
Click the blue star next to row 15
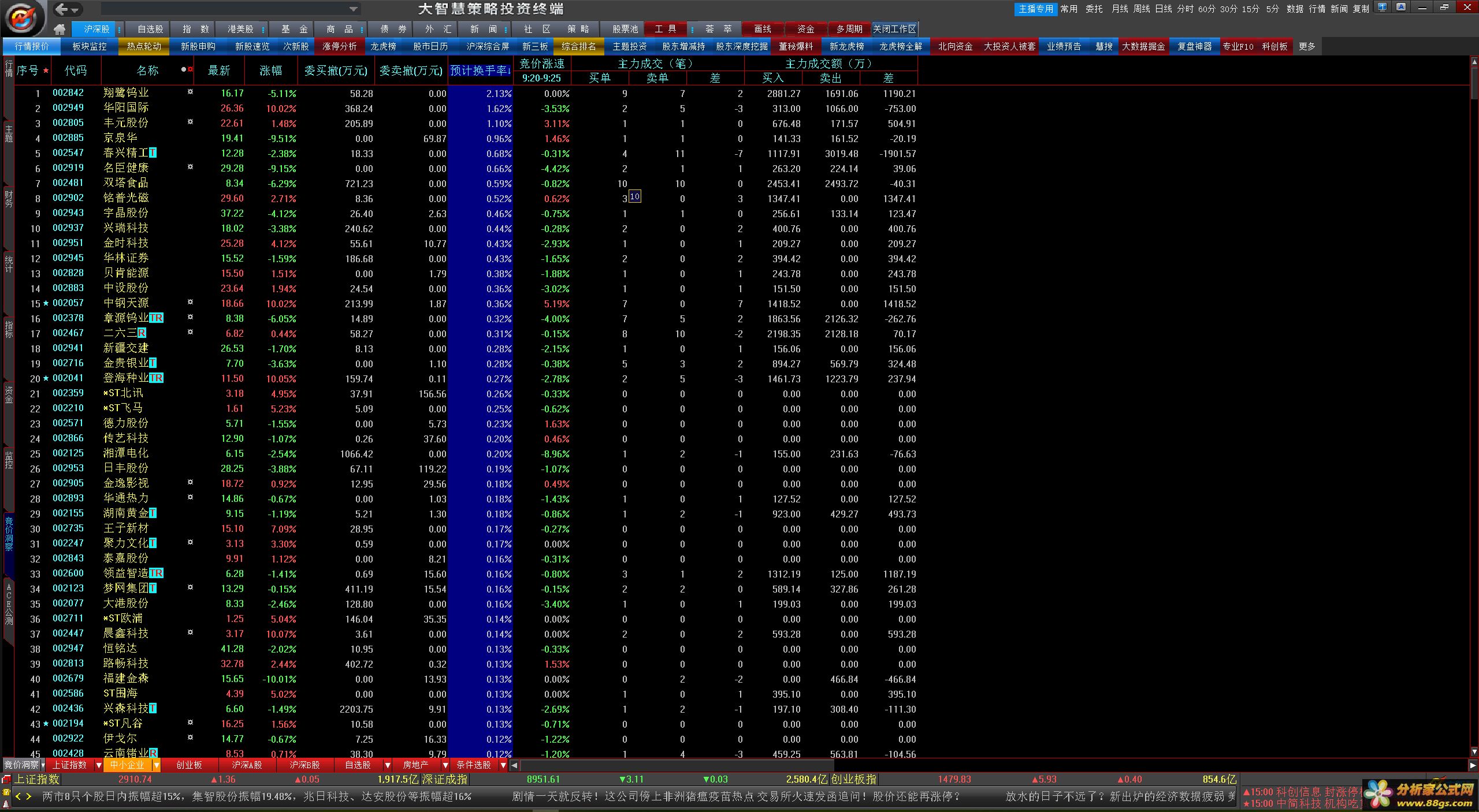[x=46, y=303]
